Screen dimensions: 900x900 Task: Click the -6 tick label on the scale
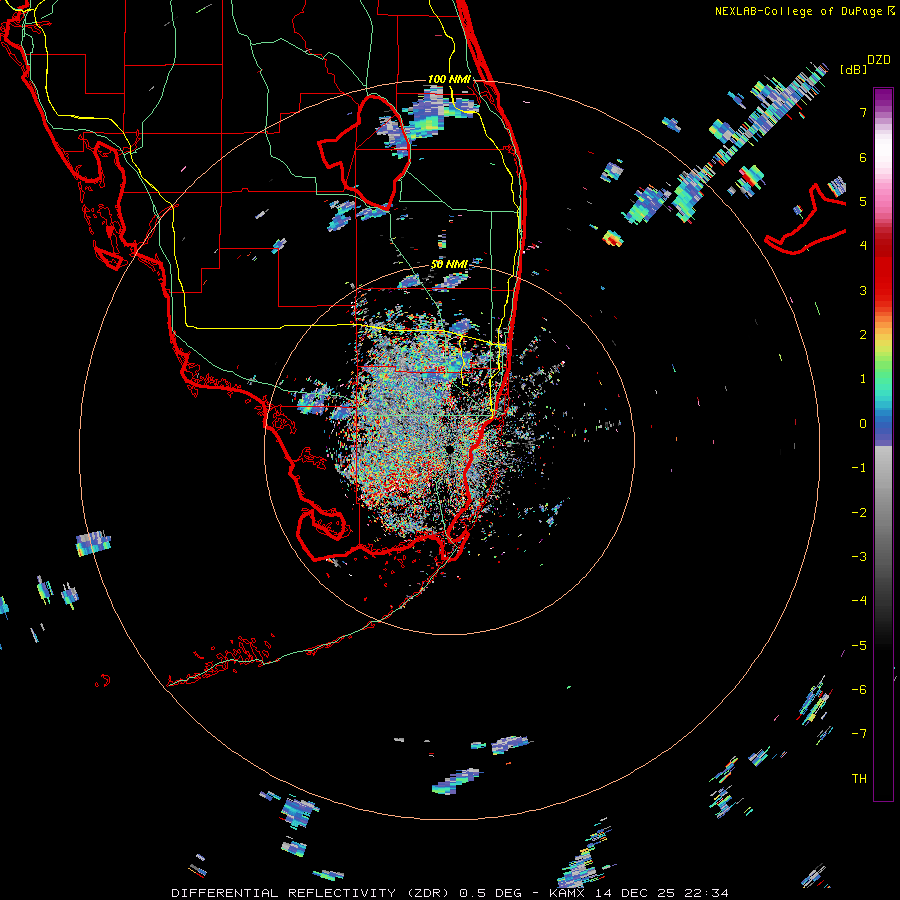(x=859, y=689)
